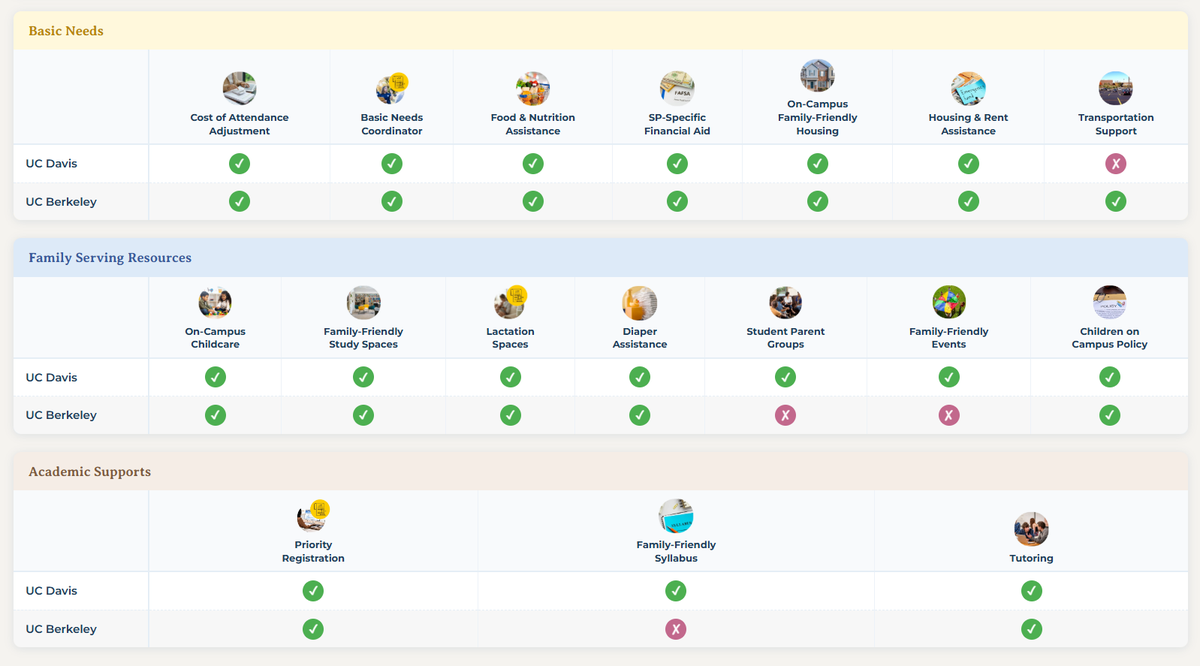Image resolution: width=1200 pixels, height=666 pixels.
Task: Click the Cost of Attendance Adjustment thumbnail icon
Action: 239,89
